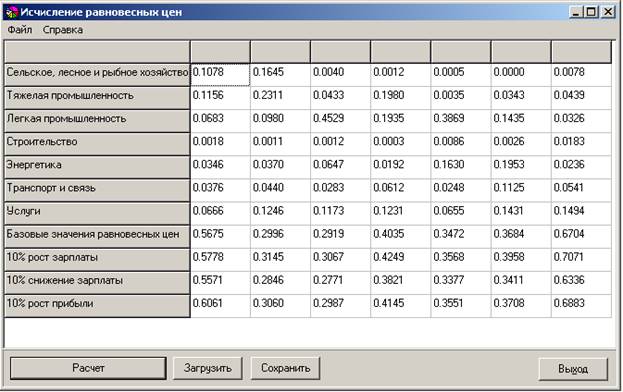Maximize the window
Screen dimensions: 623x392
[591, 12]
